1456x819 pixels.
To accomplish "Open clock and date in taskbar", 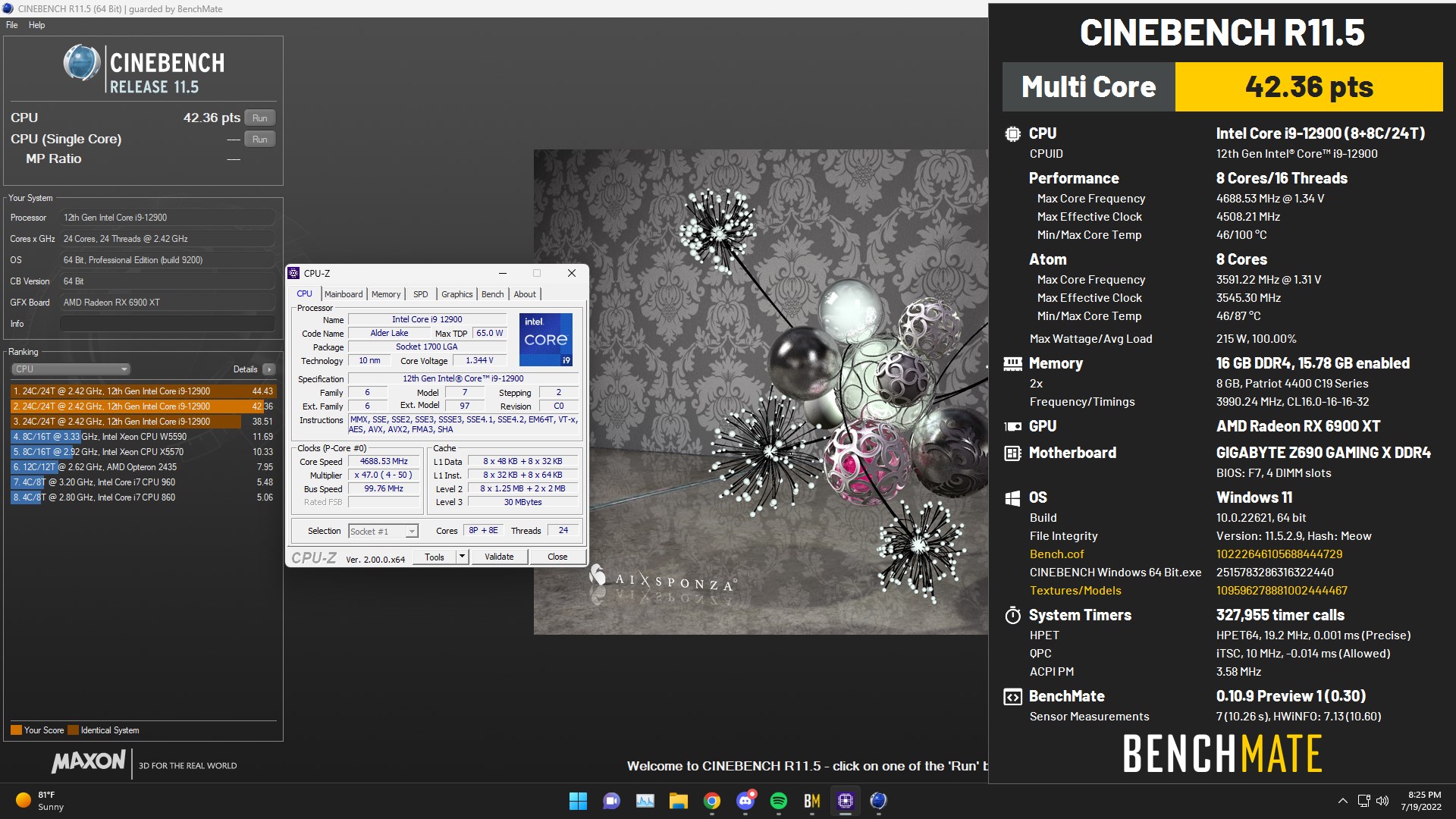I will (1421, 801).
